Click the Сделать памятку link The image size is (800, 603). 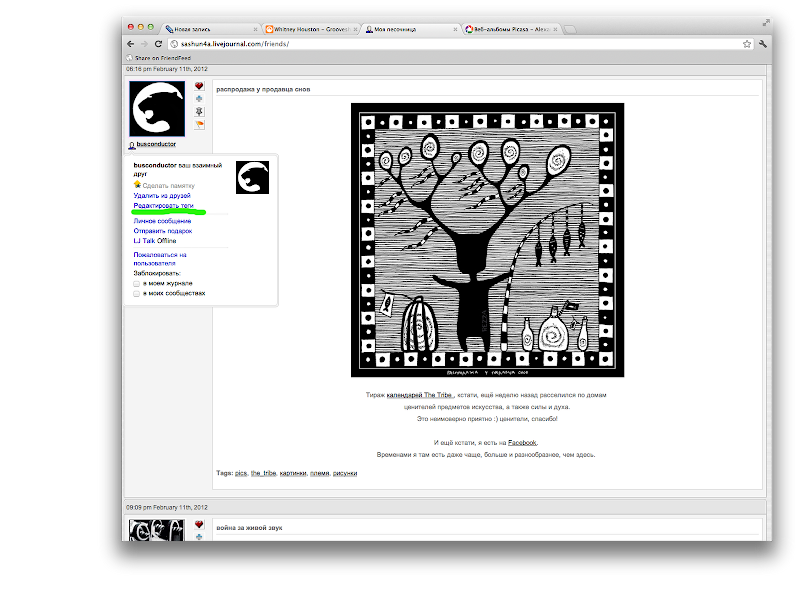coord(168,186)
